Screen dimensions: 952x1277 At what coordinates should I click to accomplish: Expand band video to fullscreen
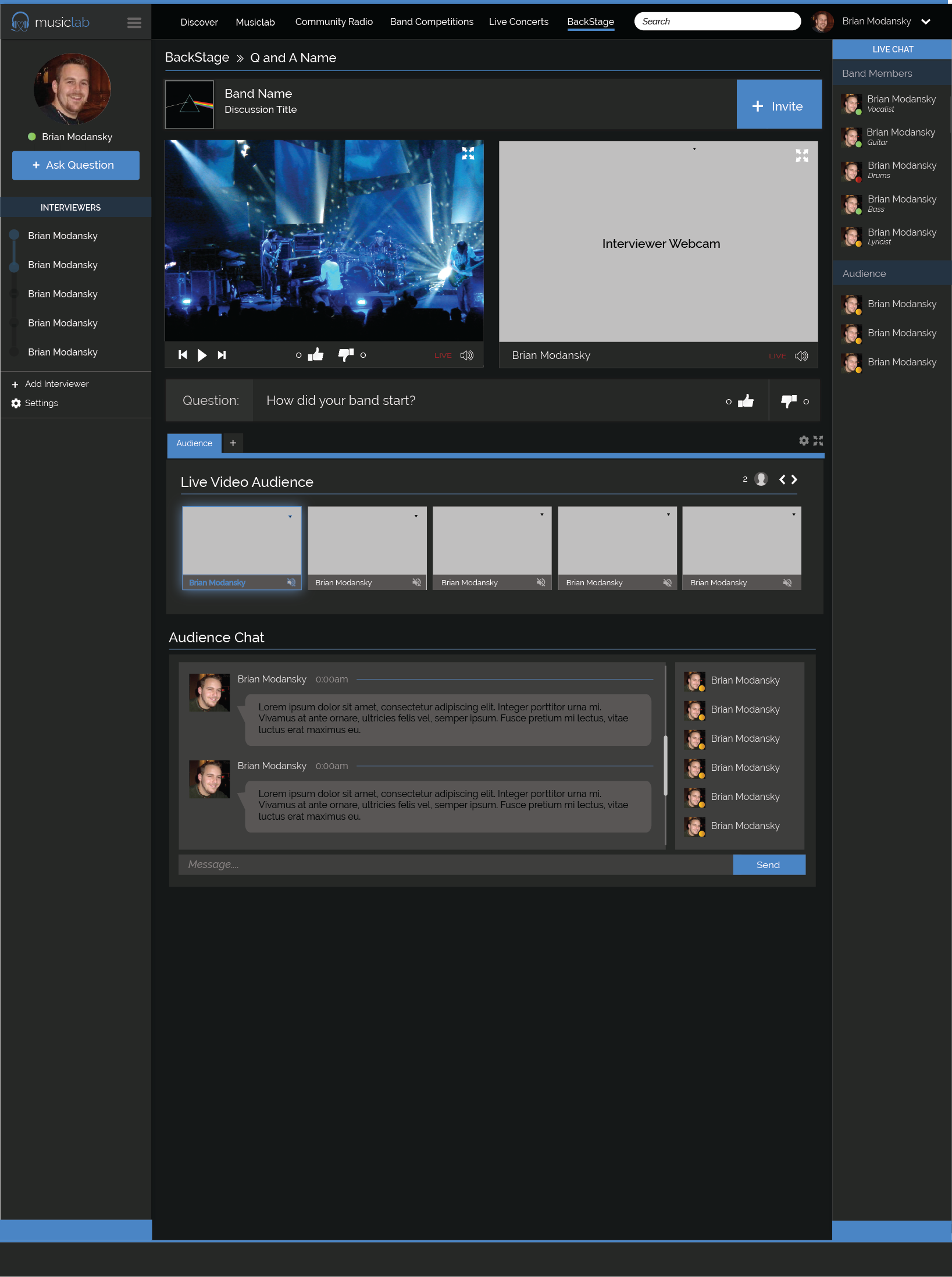click(468, 154)
